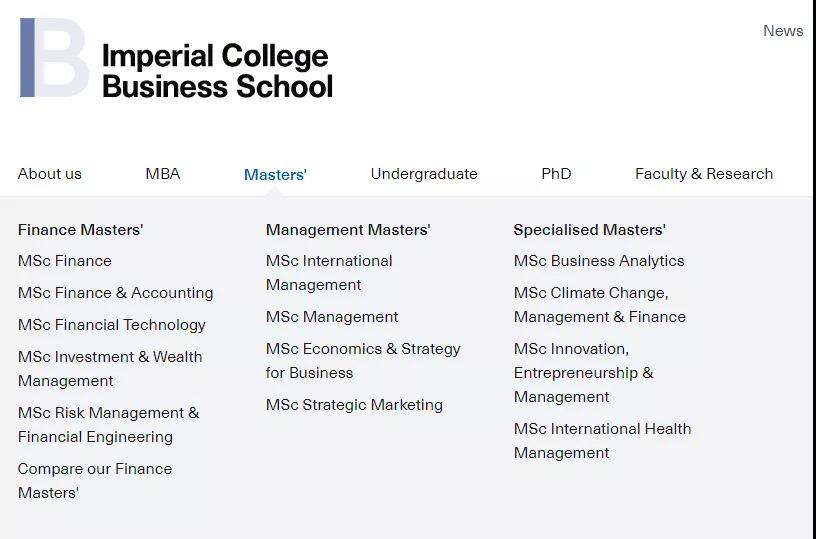Screen dimensions: 816x539
Task: Go to MSc Finance programme
Action: coord(65,261)
